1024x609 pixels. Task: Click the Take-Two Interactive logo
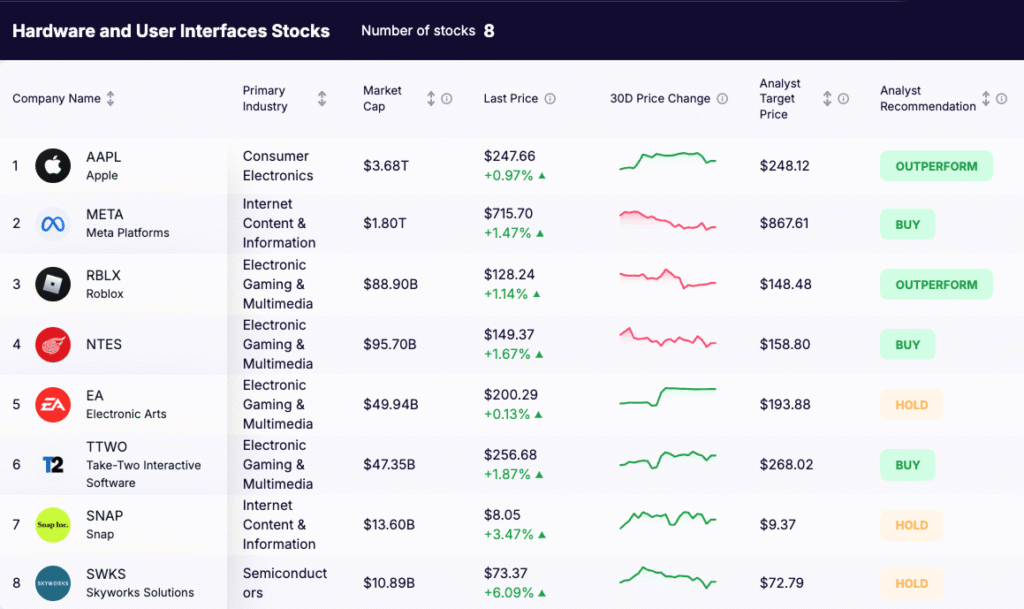point(52,465)
